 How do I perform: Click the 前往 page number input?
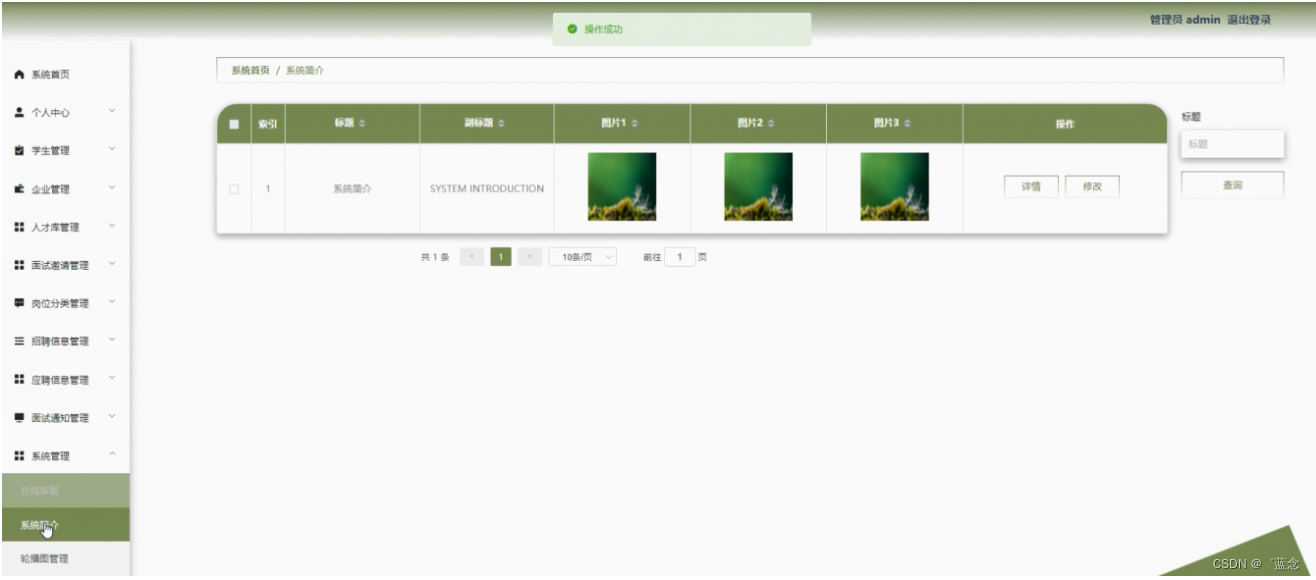680,257
